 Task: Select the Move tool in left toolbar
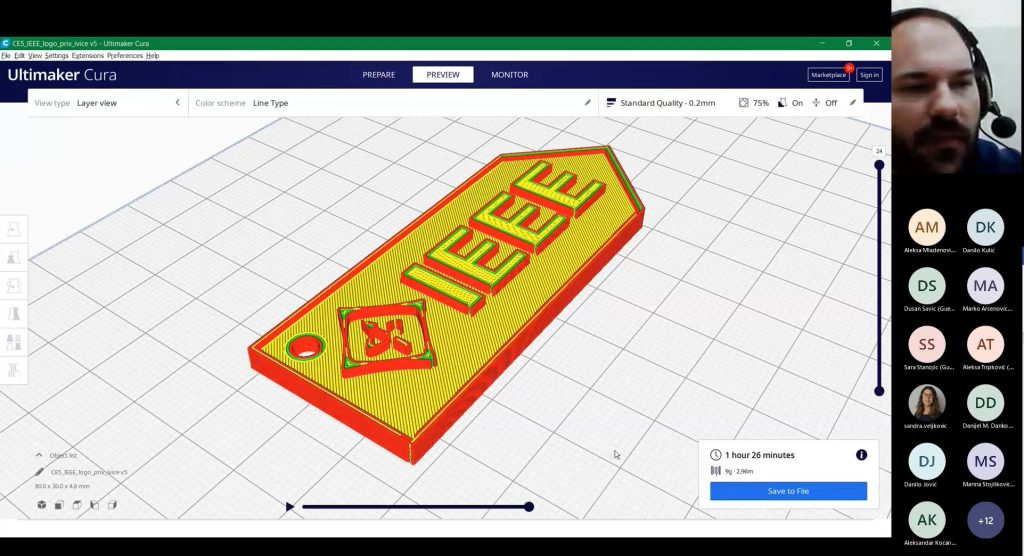(14, 230)
